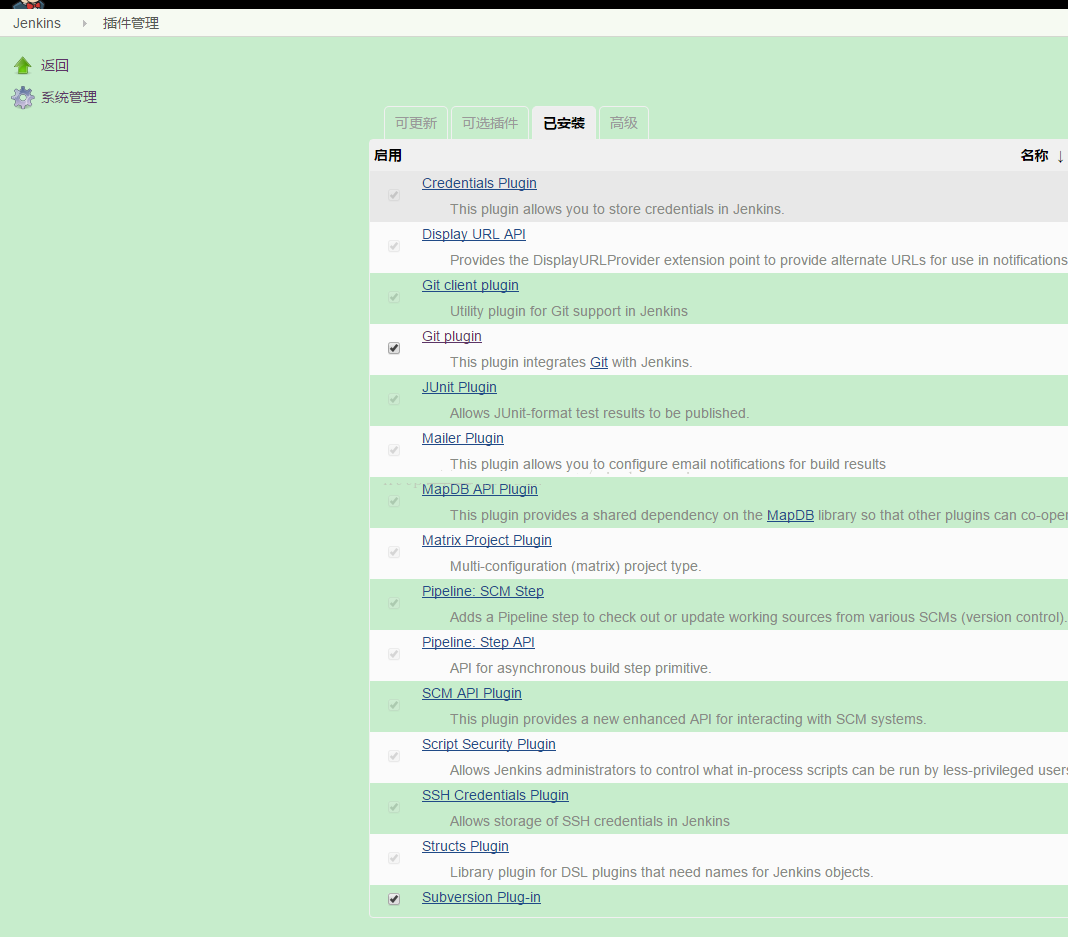The width and height of the screenshot is (1068, 937).
Task: Click text 'Allows JUnit-format test results to be published.'
Action: coord(599,413)
